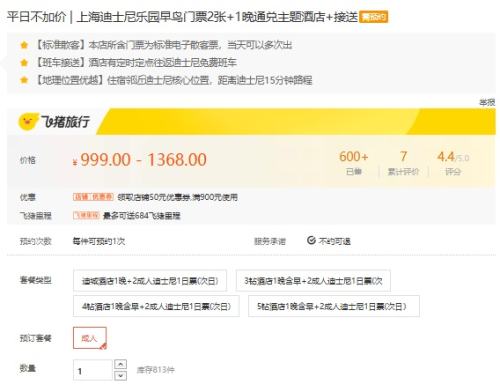The image size is (500, 392).
Task: Open the 7 累计评价 reviews link
Action: tap(403, 163)
